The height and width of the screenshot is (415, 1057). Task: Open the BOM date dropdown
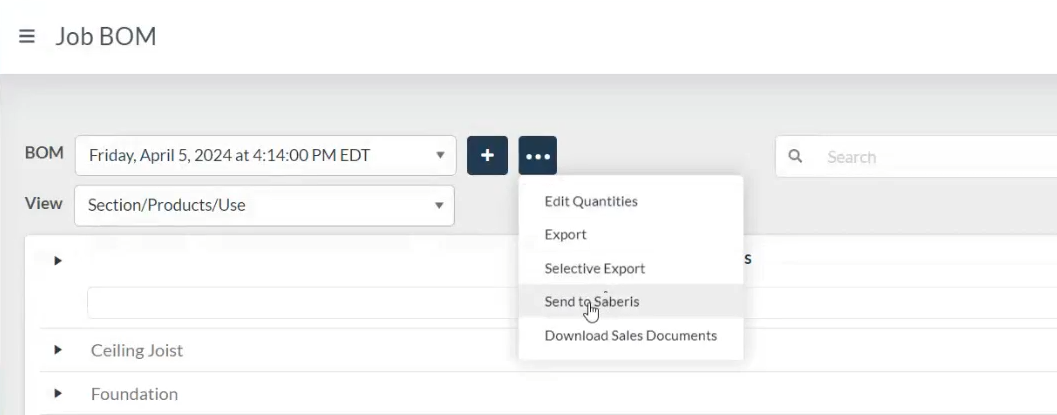click(265, 156)
